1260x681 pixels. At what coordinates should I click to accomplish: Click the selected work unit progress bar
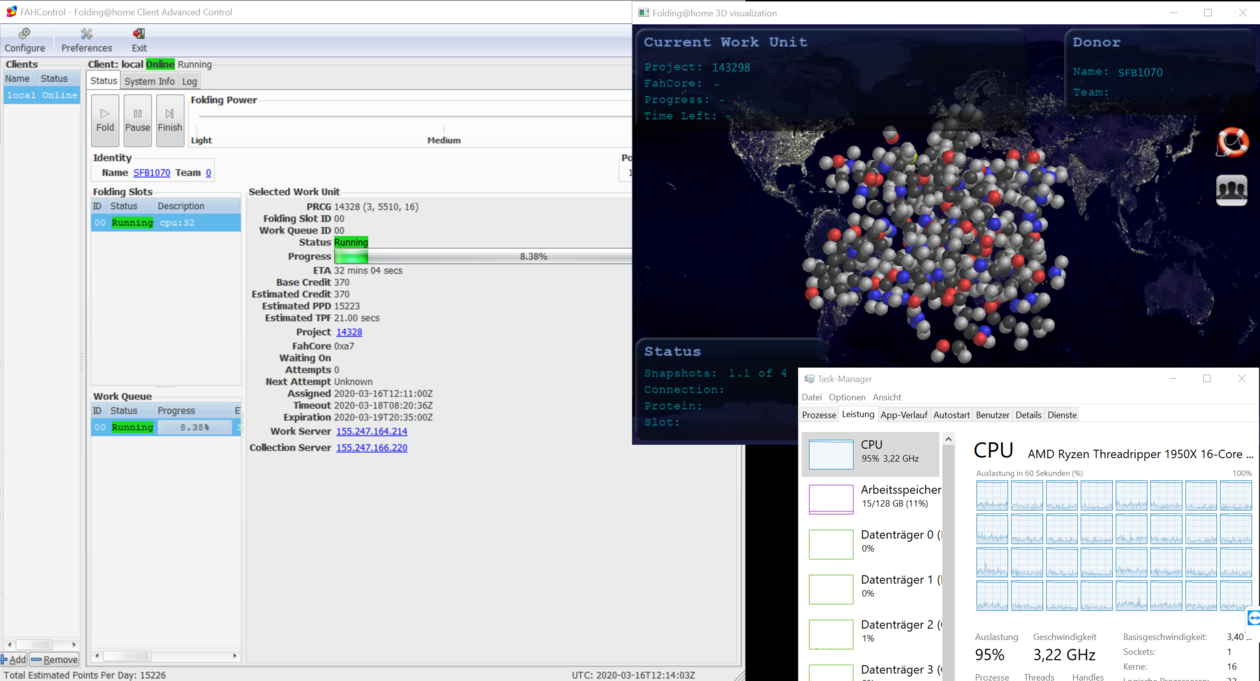pos(483,257)
